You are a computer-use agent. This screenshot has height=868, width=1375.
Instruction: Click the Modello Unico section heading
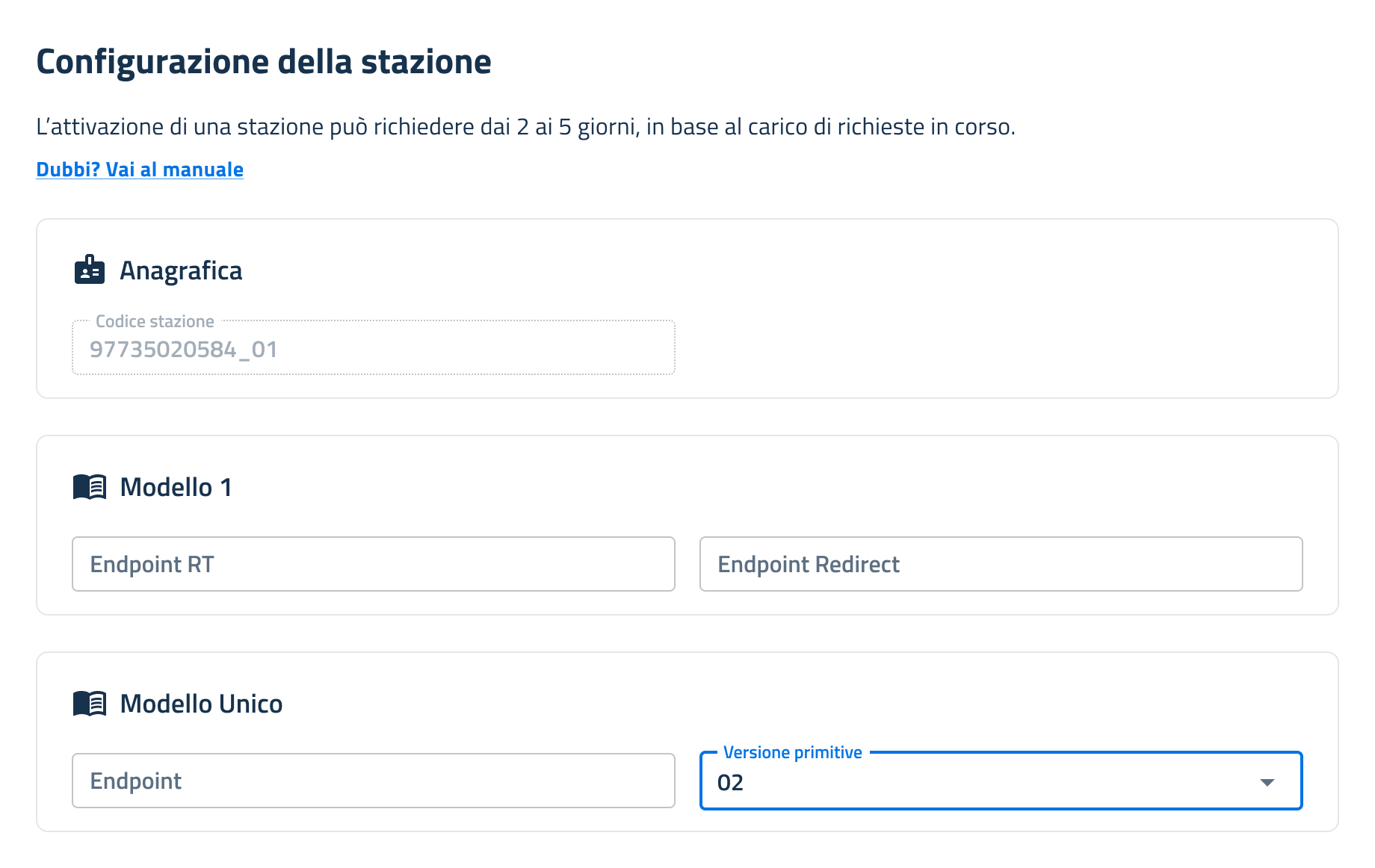201,704
